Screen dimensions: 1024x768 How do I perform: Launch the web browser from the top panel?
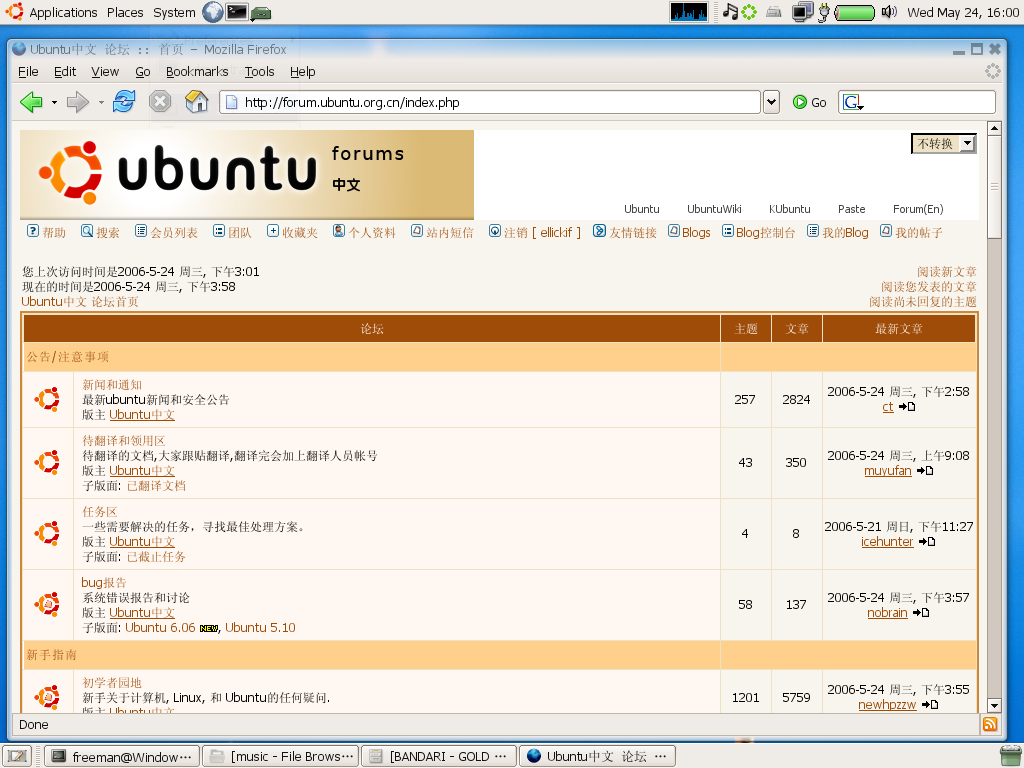(x=212, y=12)
